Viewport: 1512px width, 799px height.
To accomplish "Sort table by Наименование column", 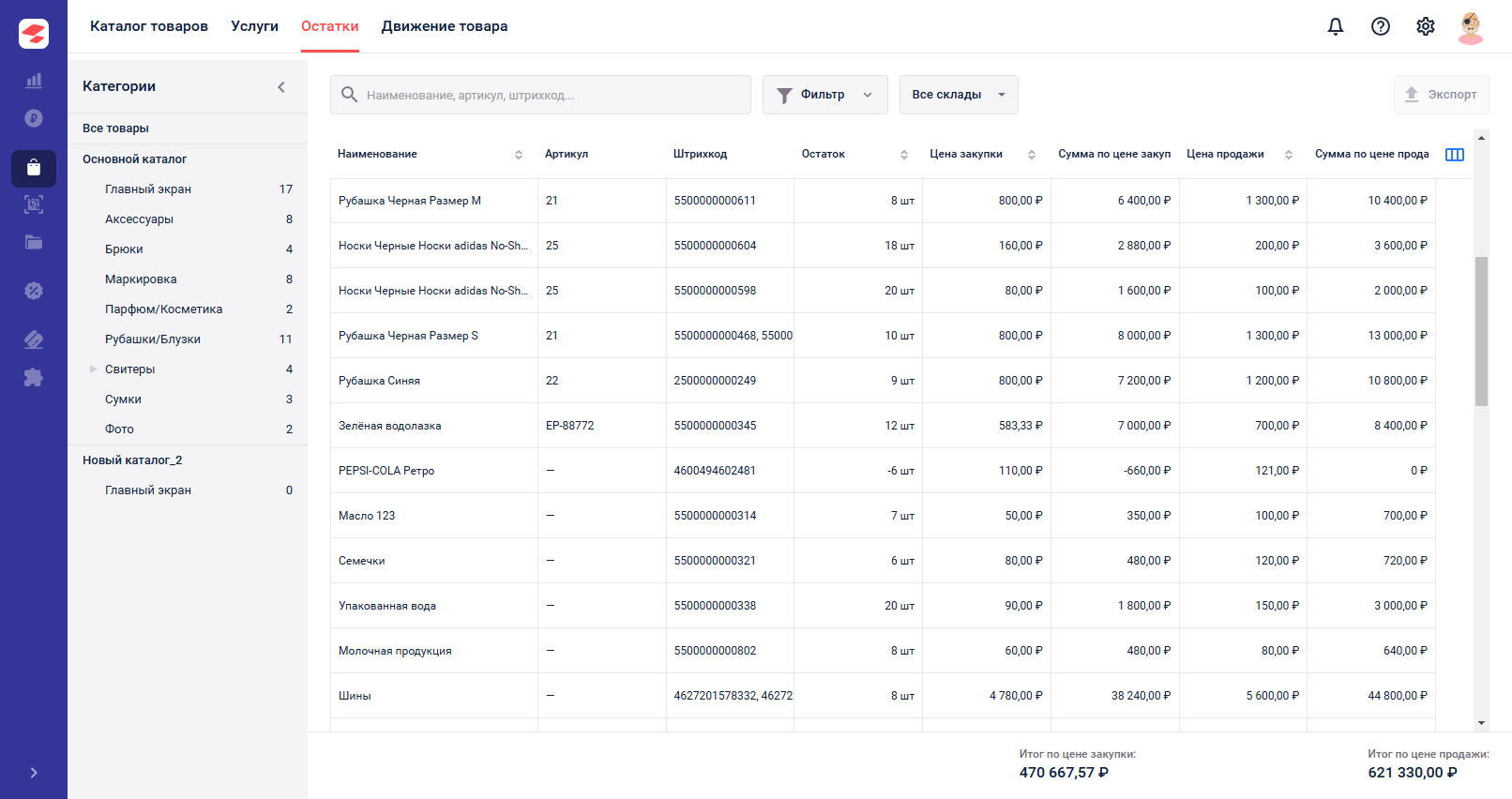I will pyautogui.click(x=519, y=155).
